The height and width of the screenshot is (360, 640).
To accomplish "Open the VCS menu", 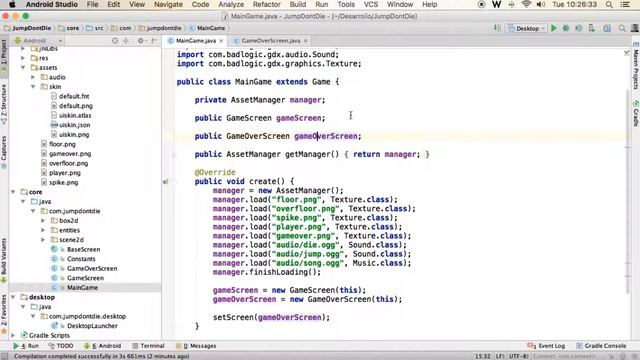I will pyautogui.click(x=371, y=4).
